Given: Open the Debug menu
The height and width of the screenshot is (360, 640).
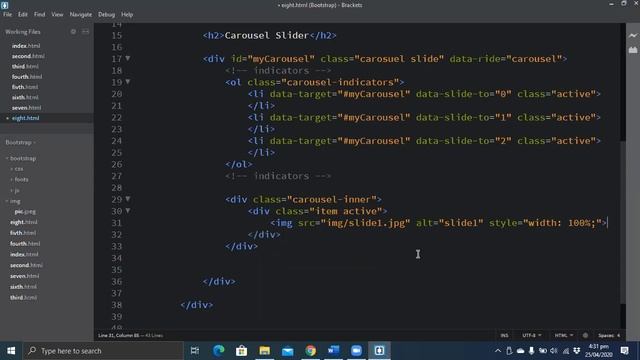Looking at the screenshot, I should click(107, 14).
